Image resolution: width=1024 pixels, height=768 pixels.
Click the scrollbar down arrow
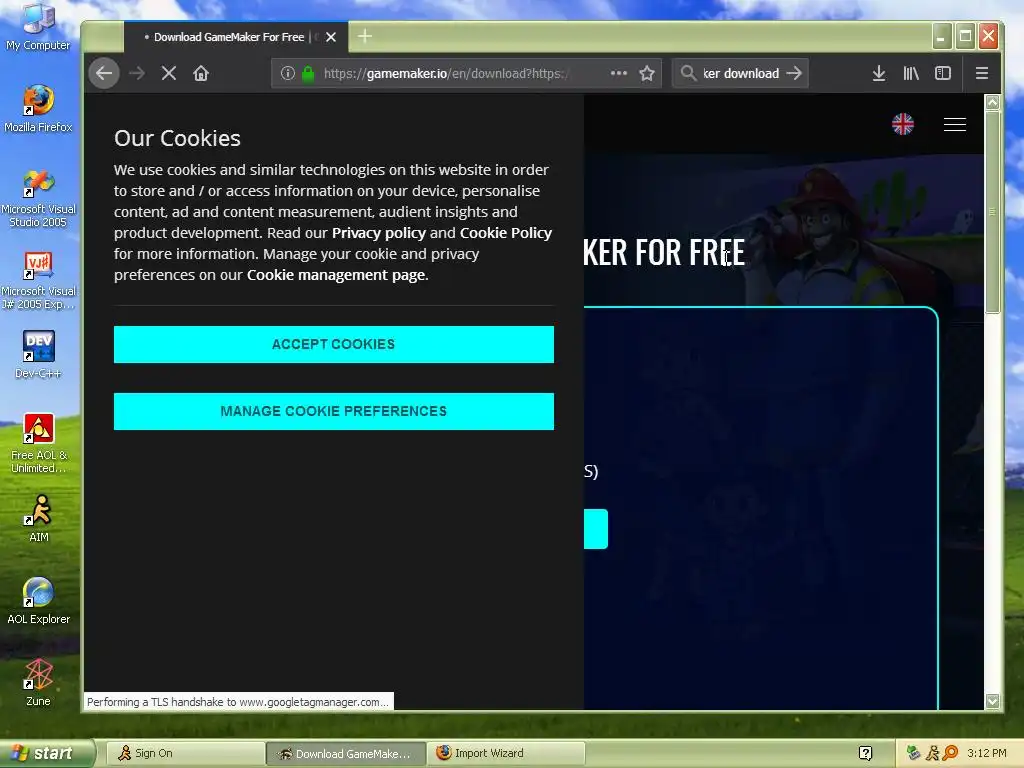click(x=992, y=701)
